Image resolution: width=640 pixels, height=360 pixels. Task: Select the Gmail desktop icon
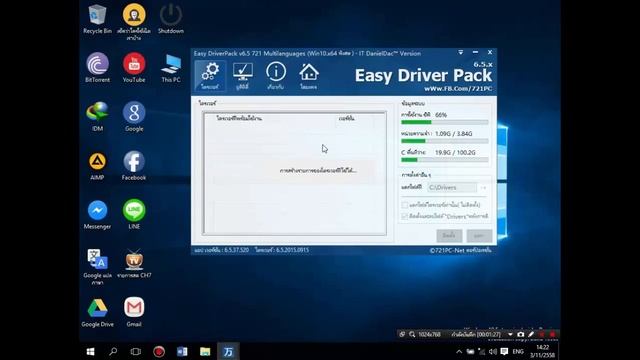click(134, 313)
